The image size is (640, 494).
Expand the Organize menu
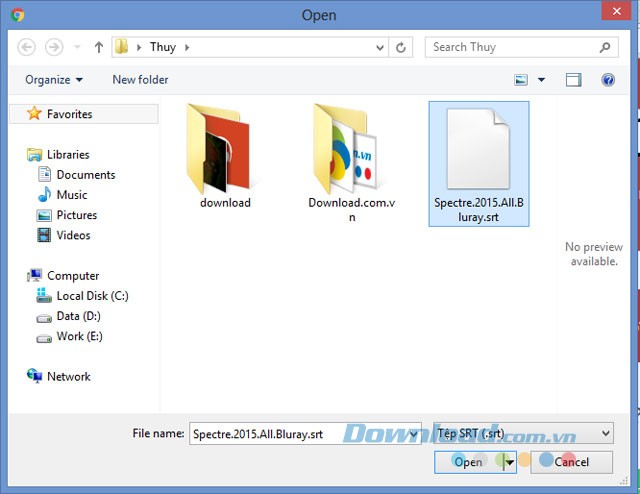click(x=54, y=80)
